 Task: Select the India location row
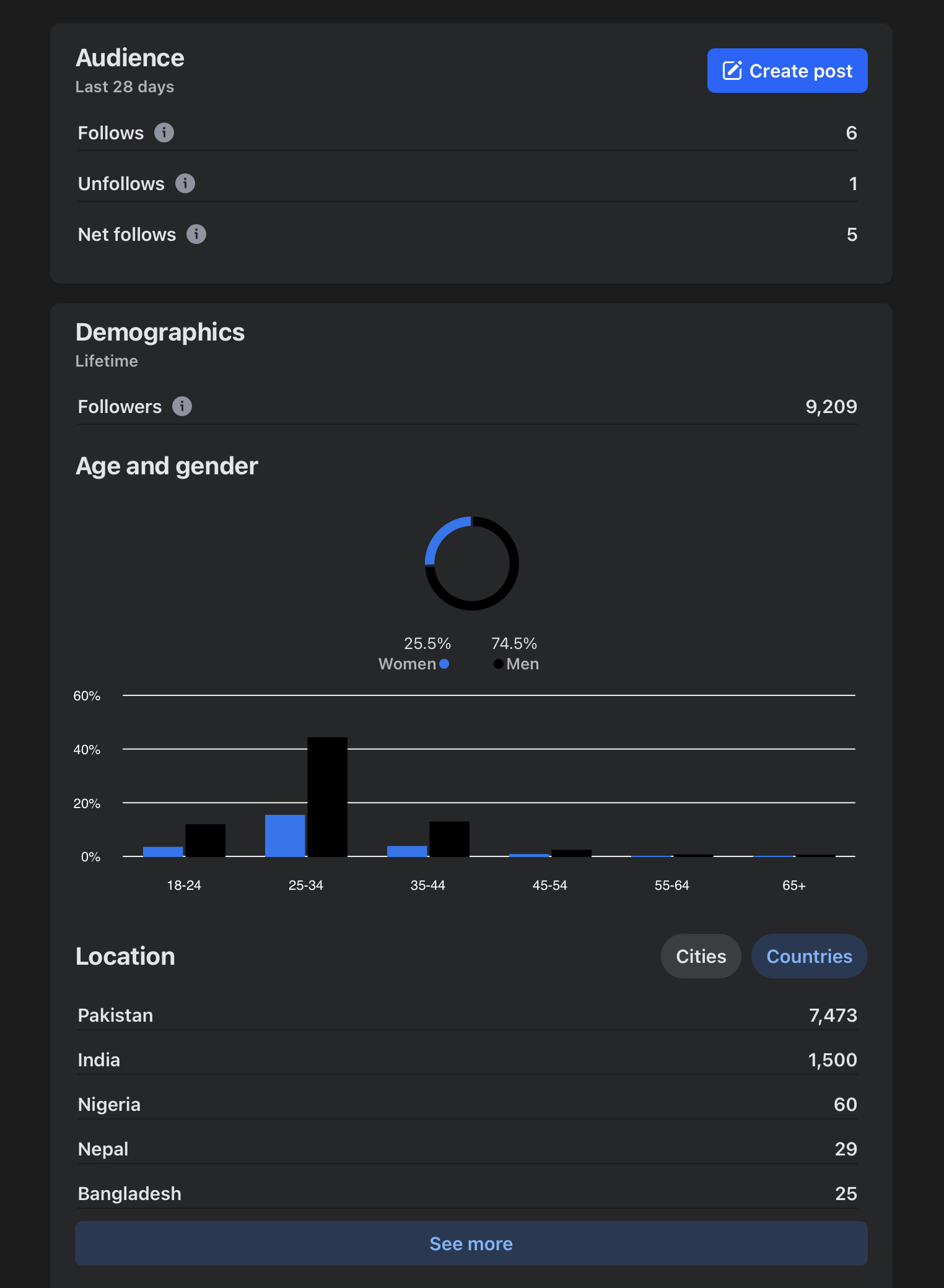[467, 1060]
